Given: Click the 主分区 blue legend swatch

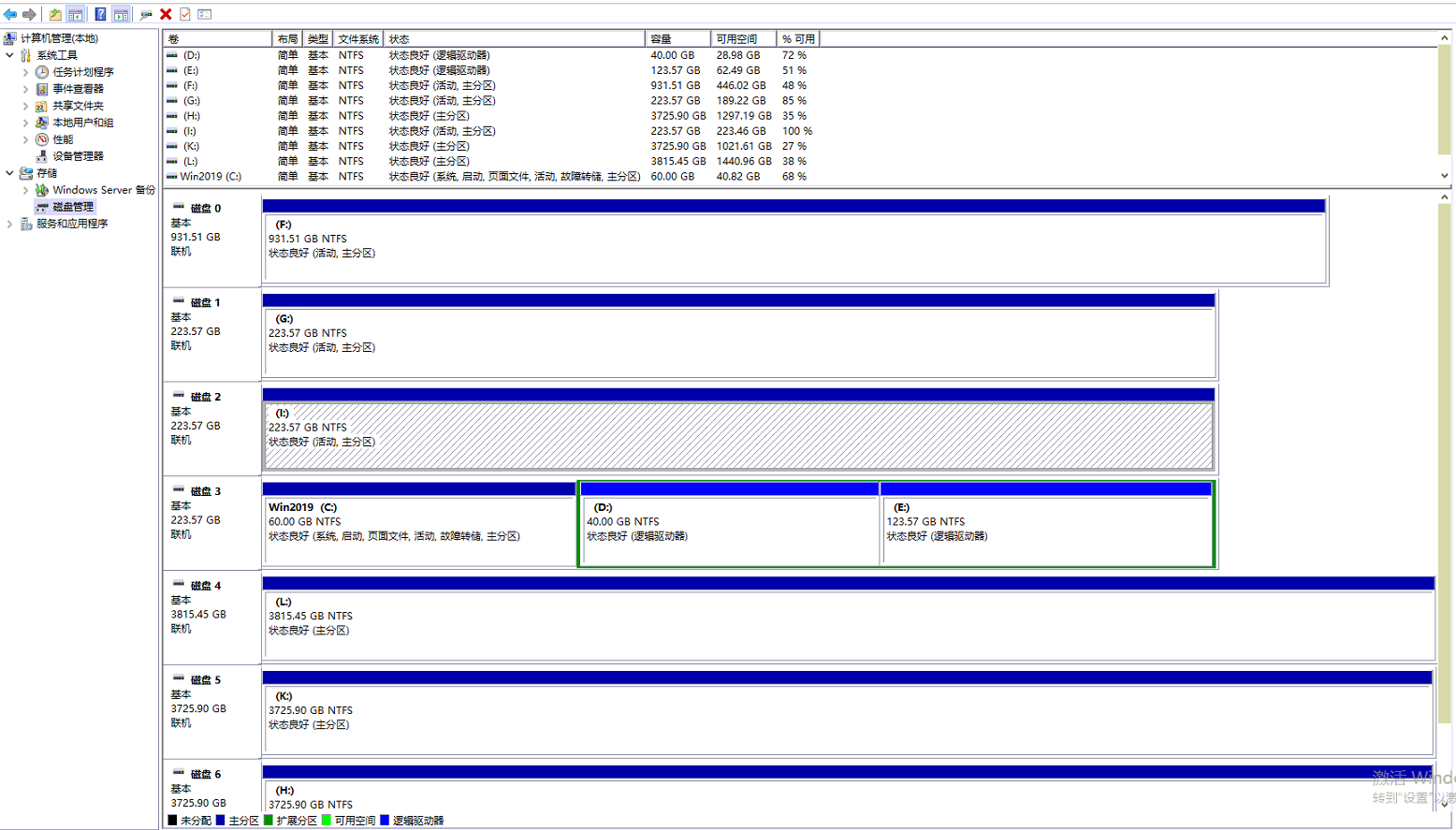Looking at the screenshot, I should pyautogui.click(x=220, y=821).
